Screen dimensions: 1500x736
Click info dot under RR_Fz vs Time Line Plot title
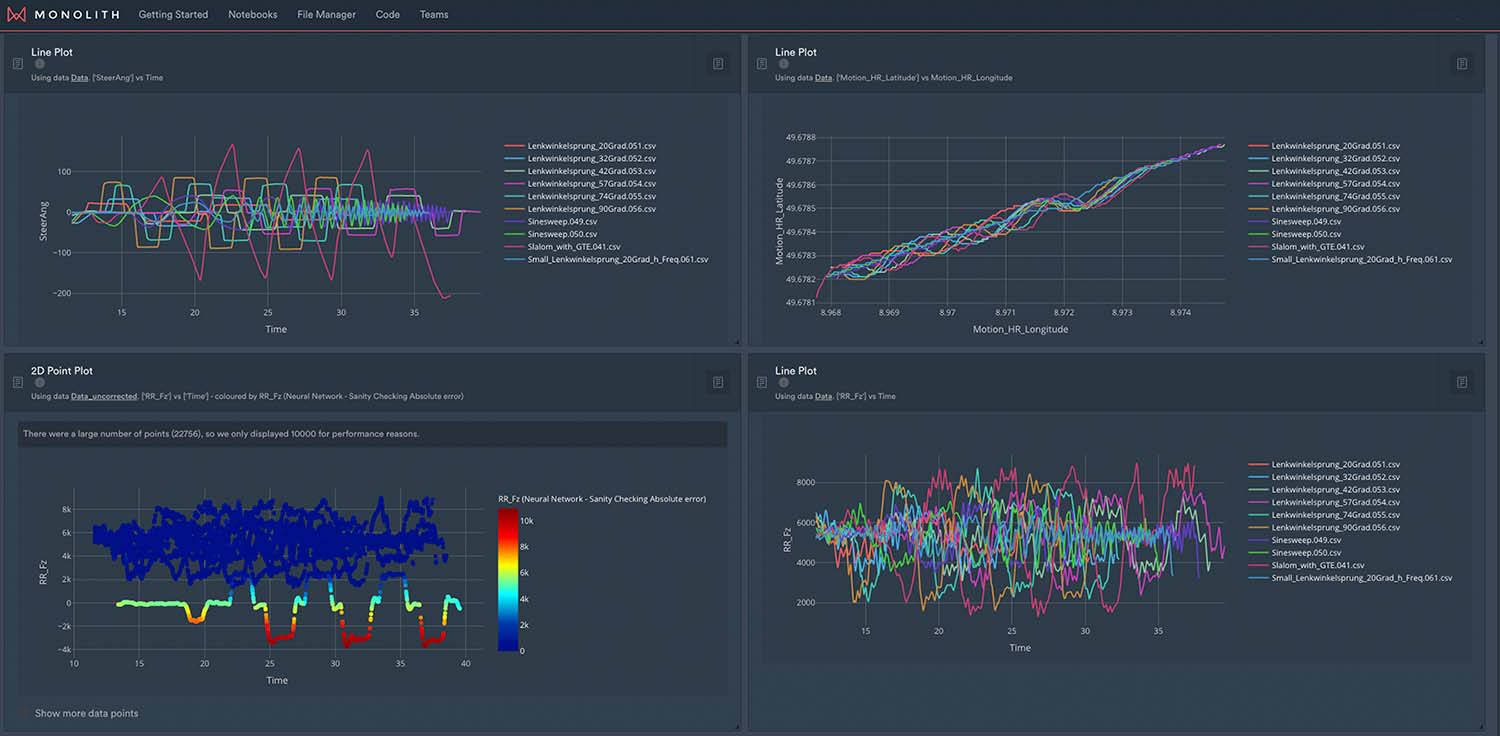click(784, 383)
